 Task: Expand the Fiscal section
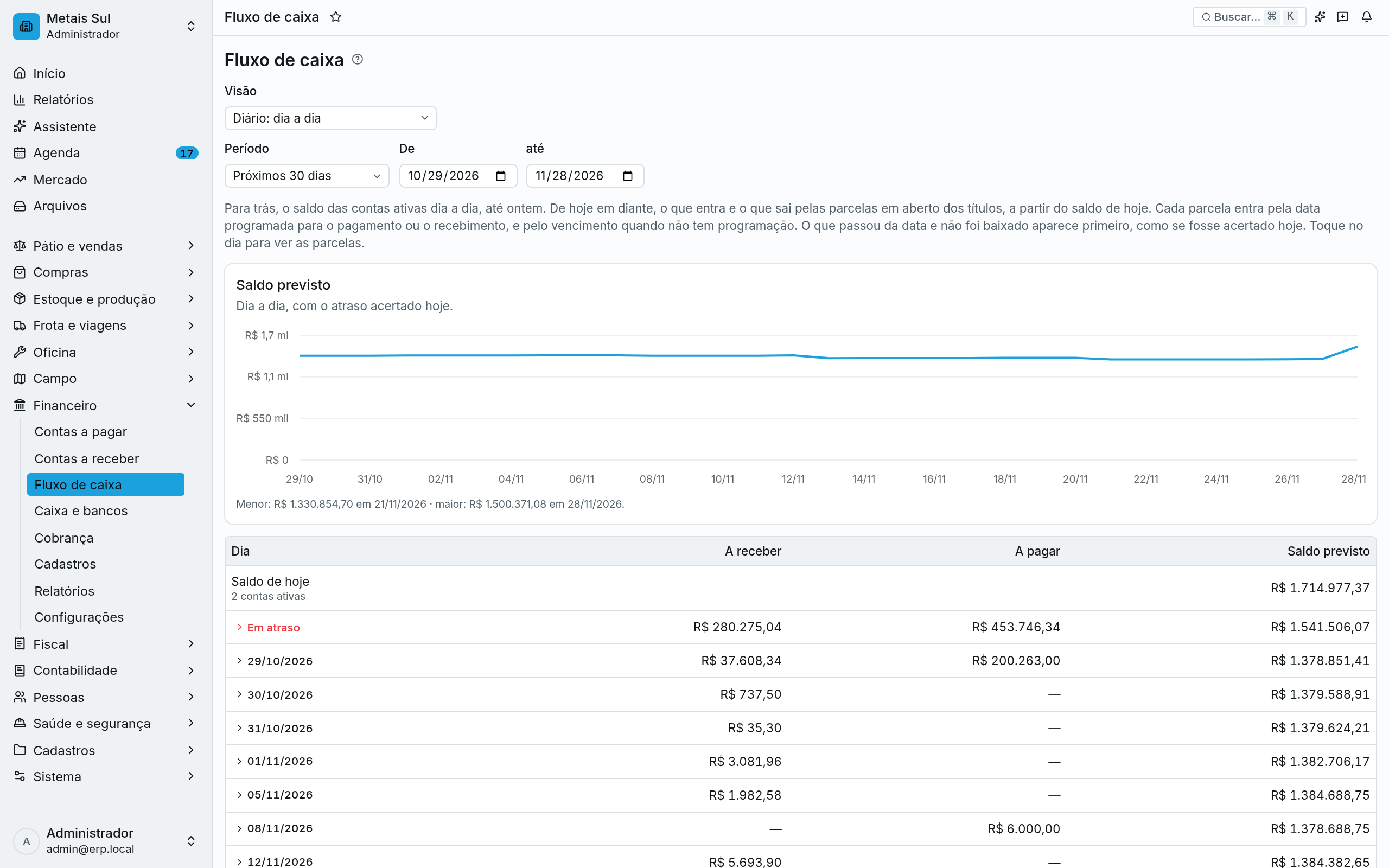106,644
